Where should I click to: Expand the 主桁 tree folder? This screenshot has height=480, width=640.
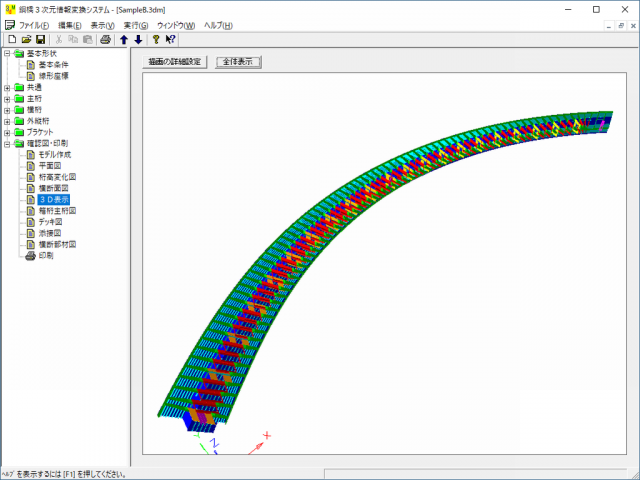(x=7, y=98)
